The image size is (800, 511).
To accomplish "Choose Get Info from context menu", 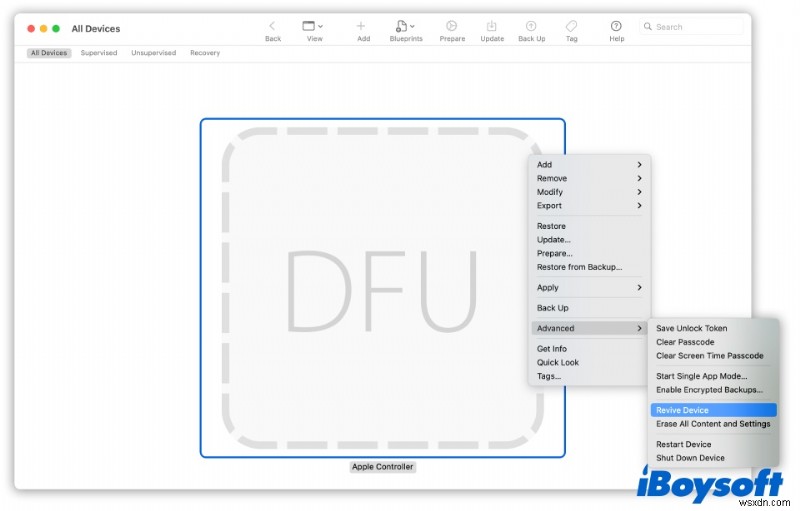I will pos(590,349).
